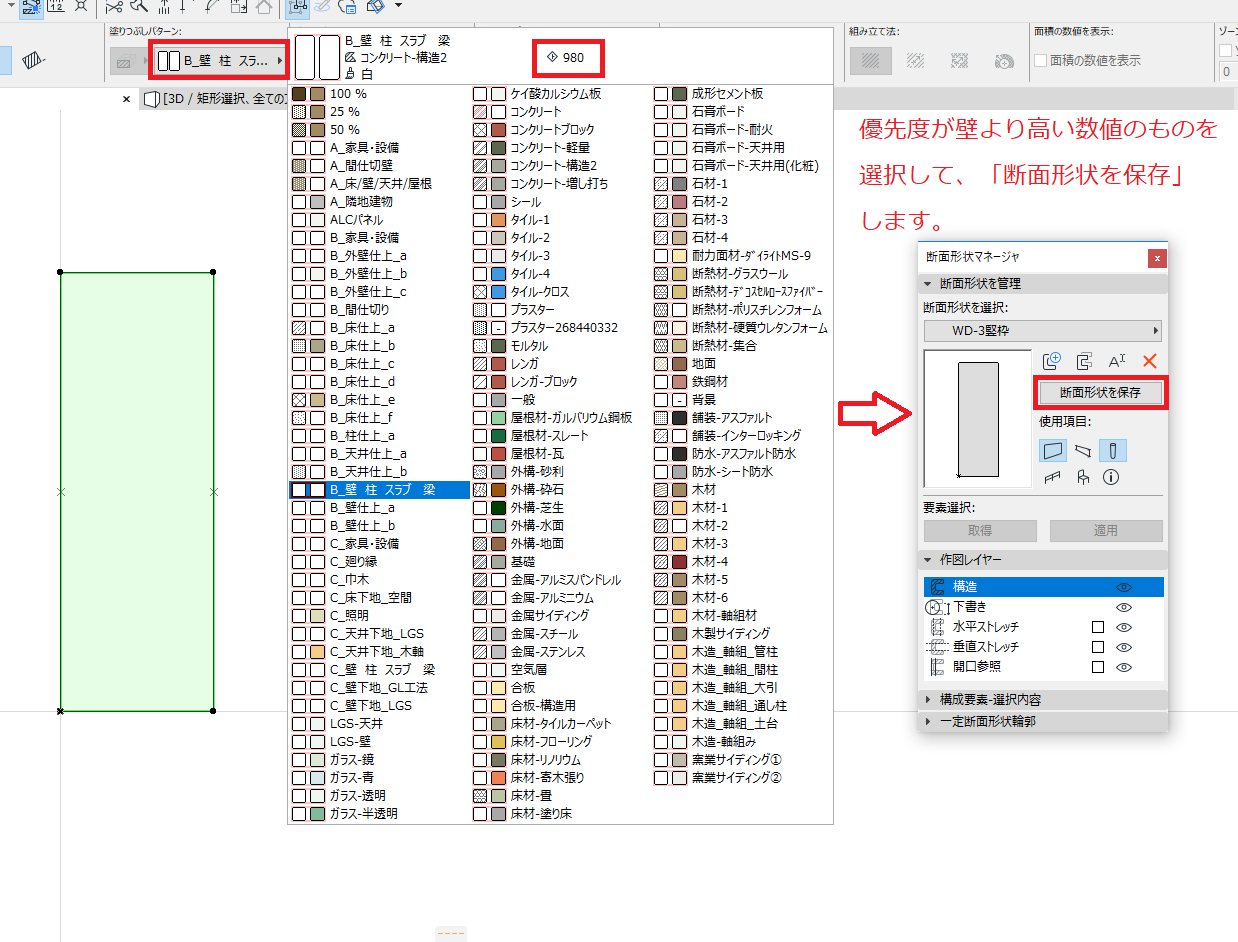Check the 水平ストレッチ layer checkbox
Screen dimensions: 1238x942
point(1098,627)
